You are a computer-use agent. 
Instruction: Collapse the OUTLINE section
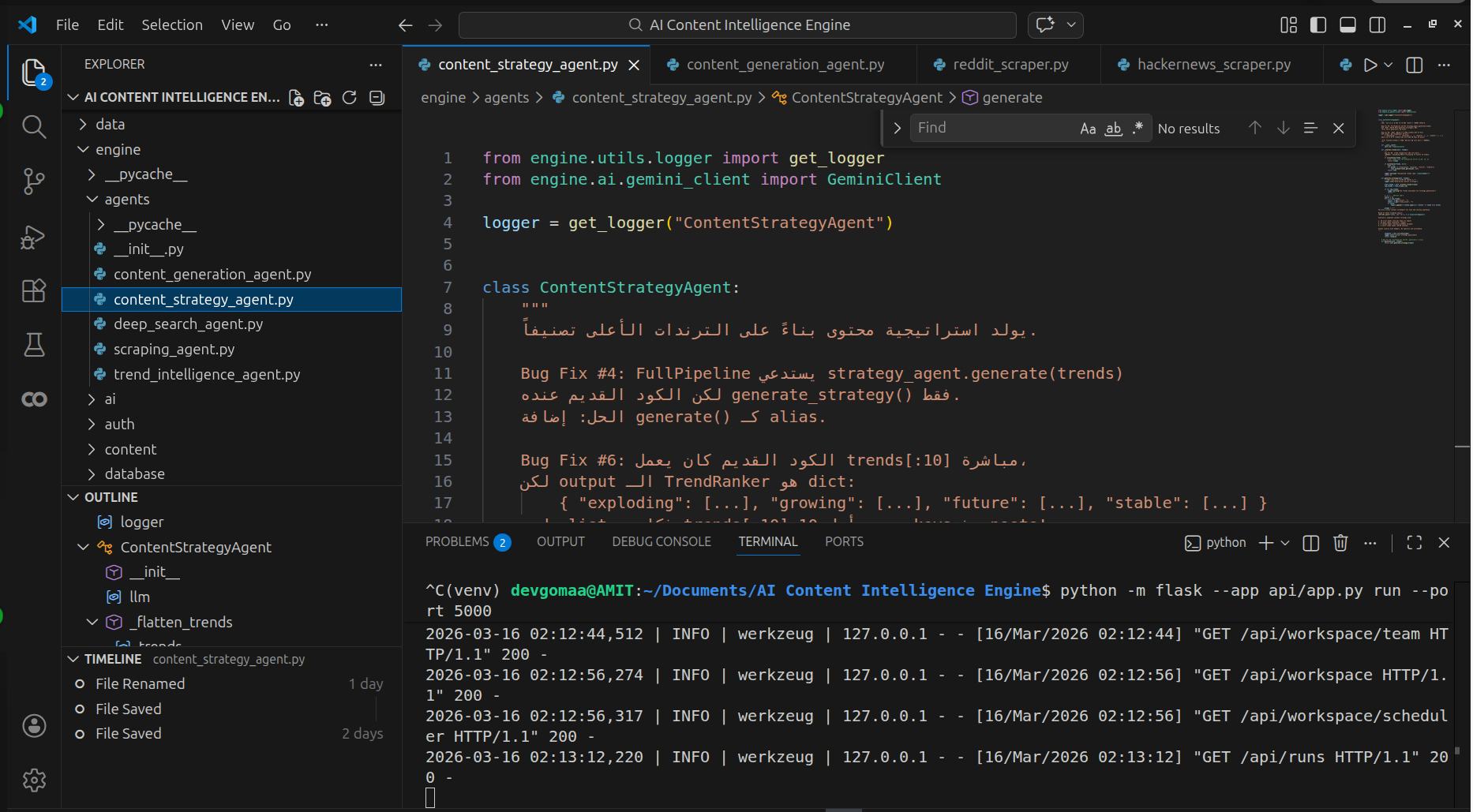73,497
